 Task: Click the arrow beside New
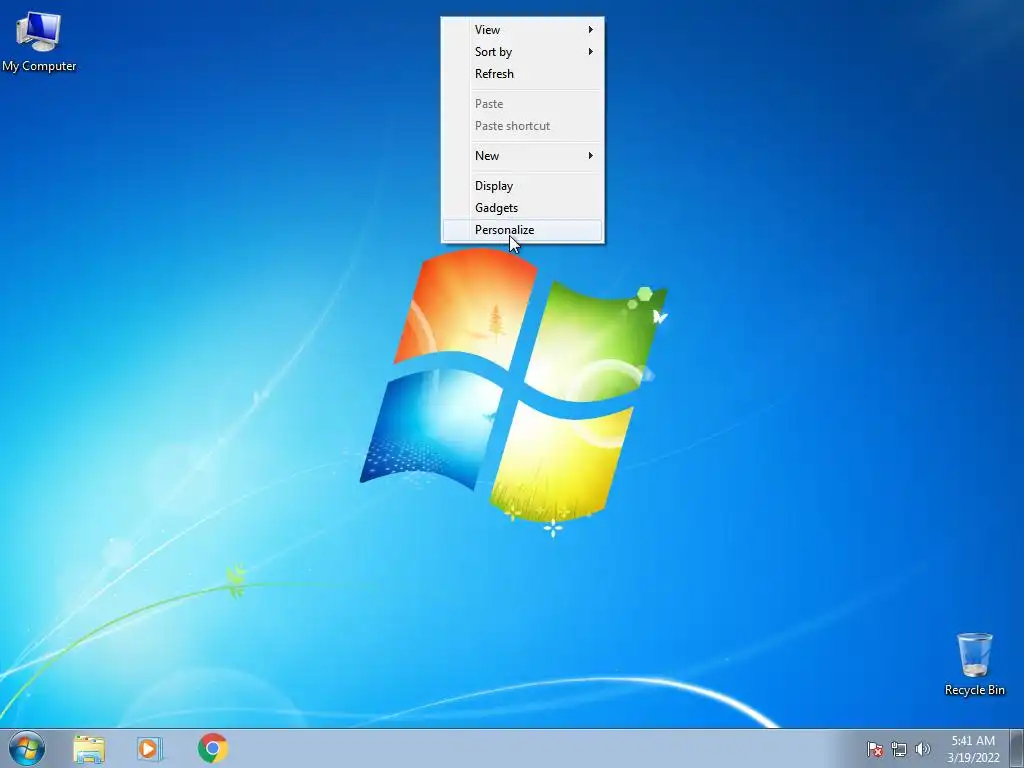coord(590,155)
